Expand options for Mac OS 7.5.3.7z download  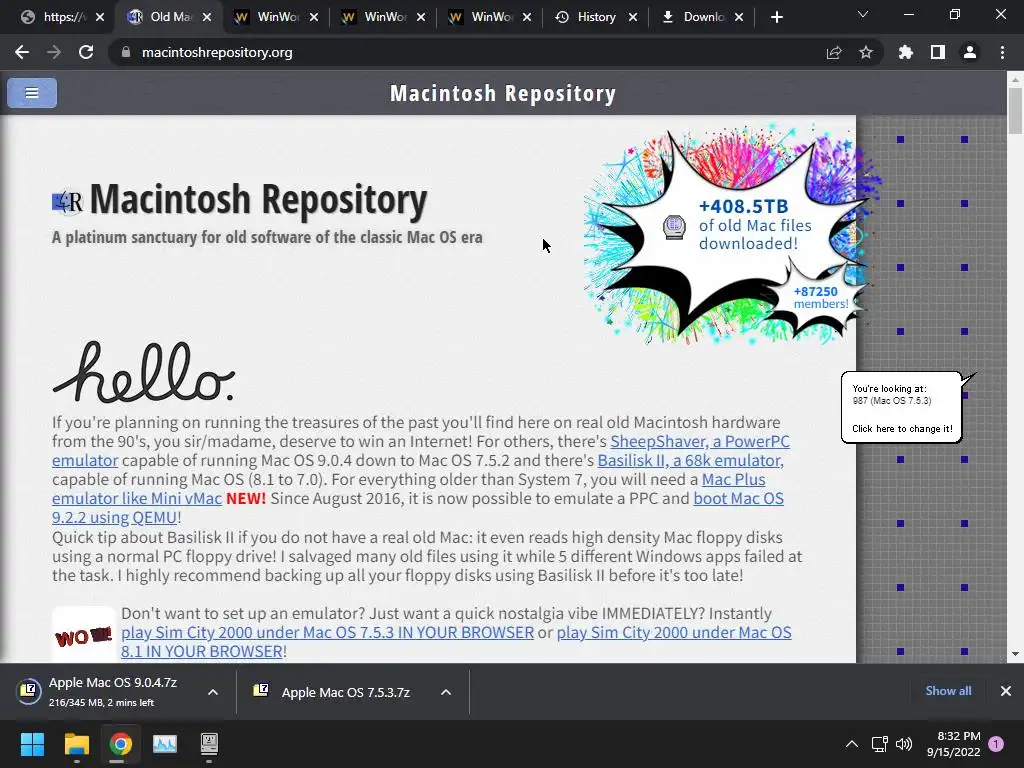pos(446,692)
